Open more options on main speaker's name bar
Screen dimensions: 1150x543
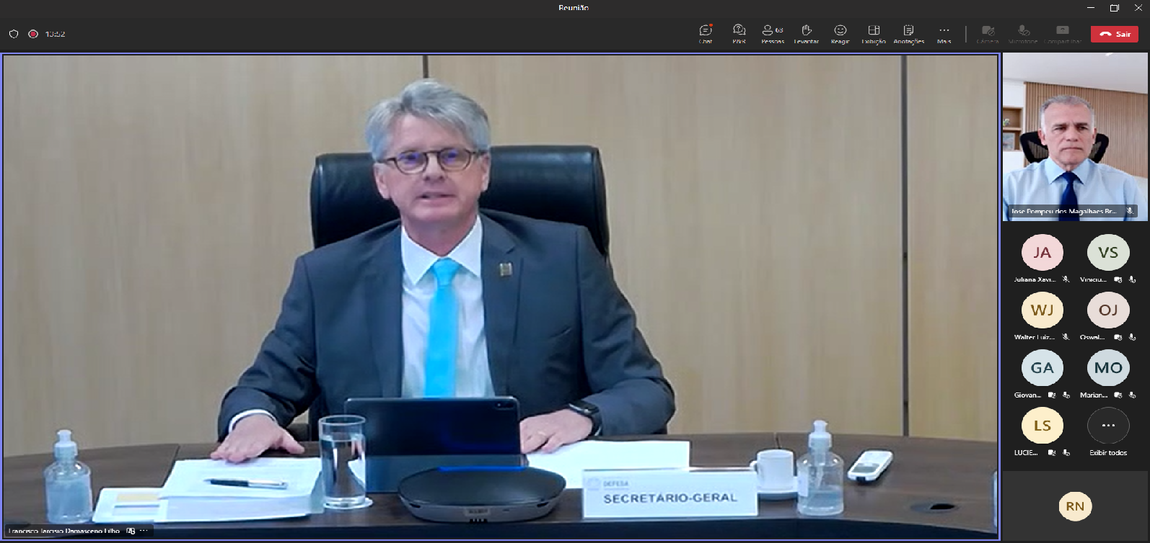pyautogui.click(x=144, y=531)
